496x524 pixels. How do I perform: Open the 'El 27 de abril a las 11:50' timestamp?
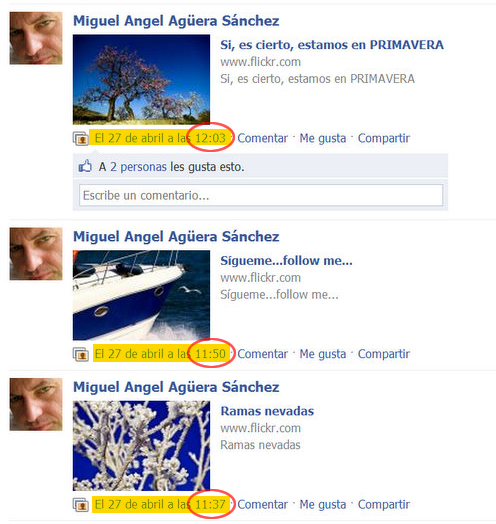pyautogui.click(x=160, y=354)
